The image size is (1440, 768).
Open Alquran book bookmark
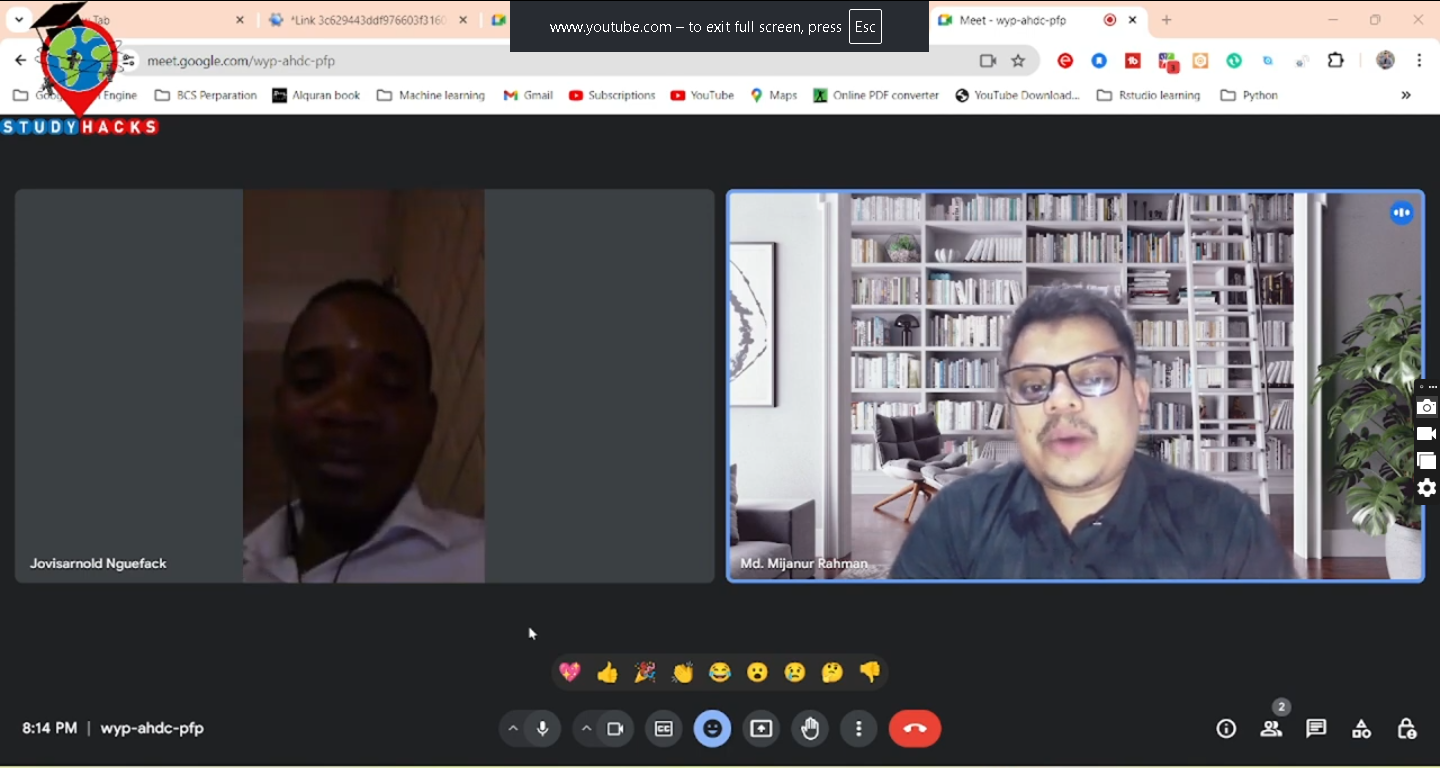316,95
